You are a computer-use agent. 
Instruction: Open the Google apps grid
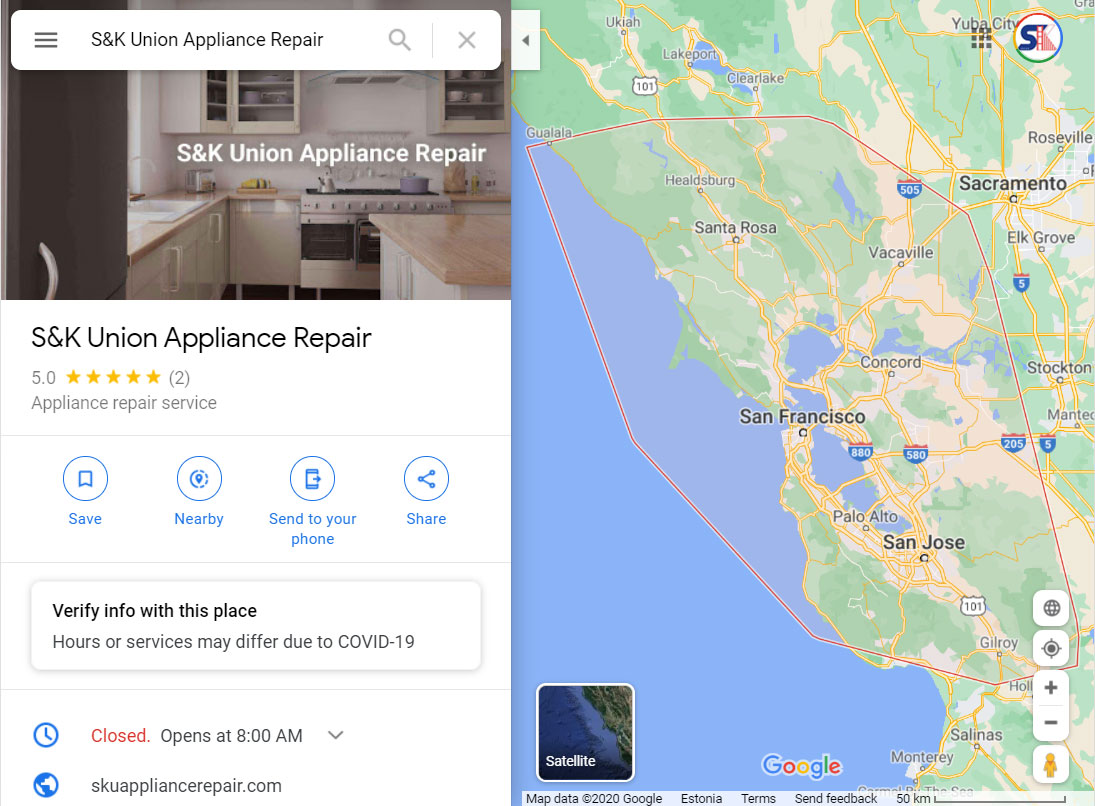coord(982,39)
